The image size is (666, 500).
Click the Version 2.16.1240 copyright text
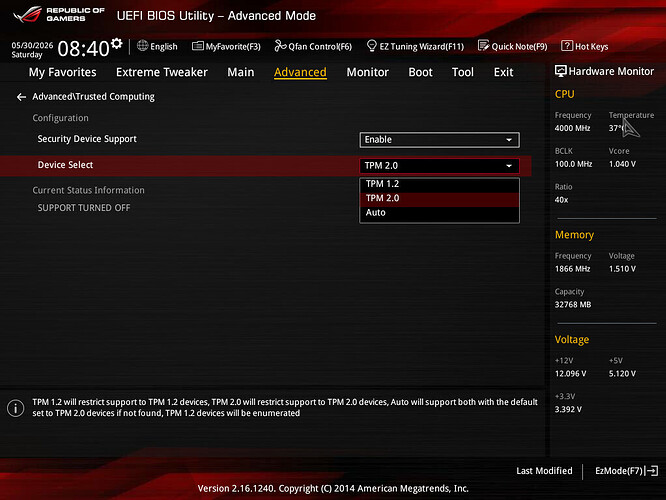[x=333, y=489]
